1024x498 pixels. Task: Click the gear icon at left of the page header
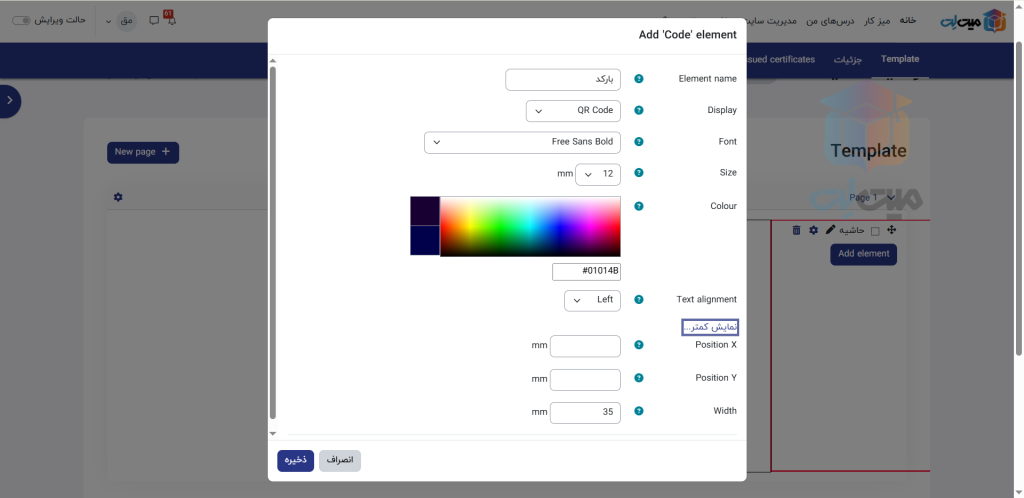coord(118,197)
